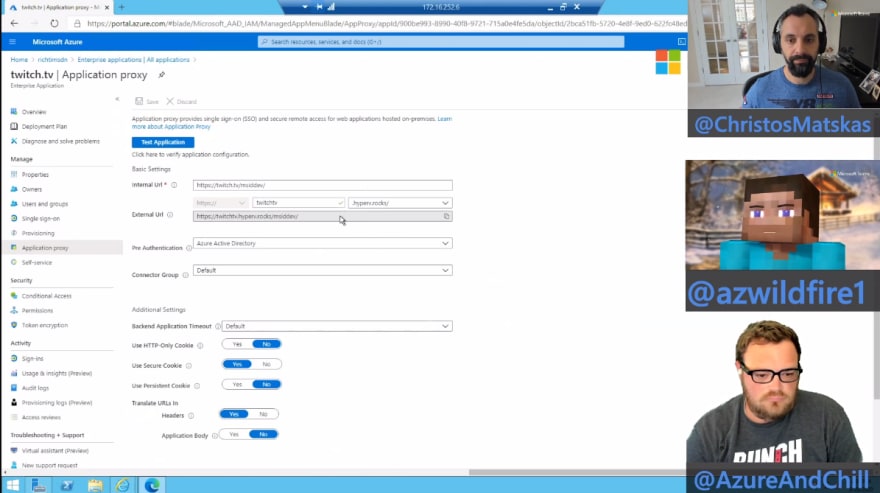The height and width of the screenshot is (493, 880).
Task: Go to Home breadcrumb link
Action: coord(19,60)
